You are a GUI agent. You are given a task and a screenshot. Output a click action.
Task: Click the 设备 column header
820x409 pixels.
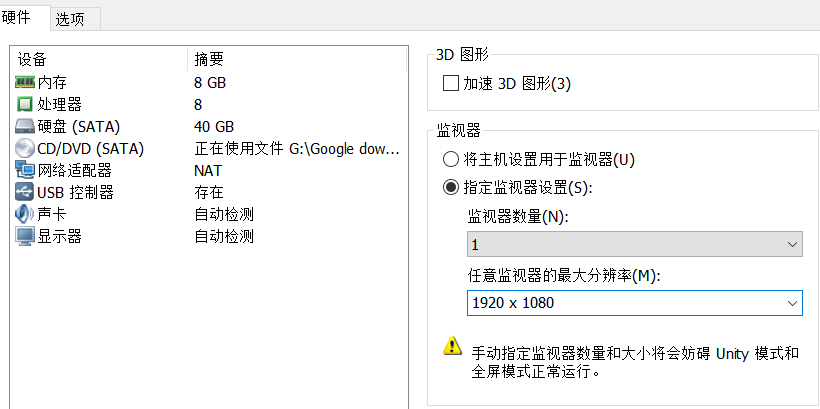pyautogui.click(x=32, y=60)
